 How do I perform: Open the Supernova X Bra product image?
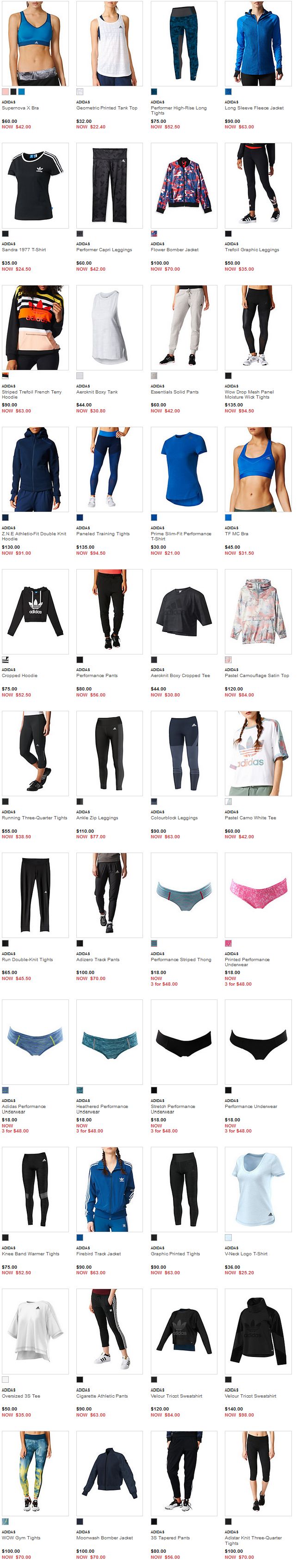pyautogui.click(x=35, y=44)
